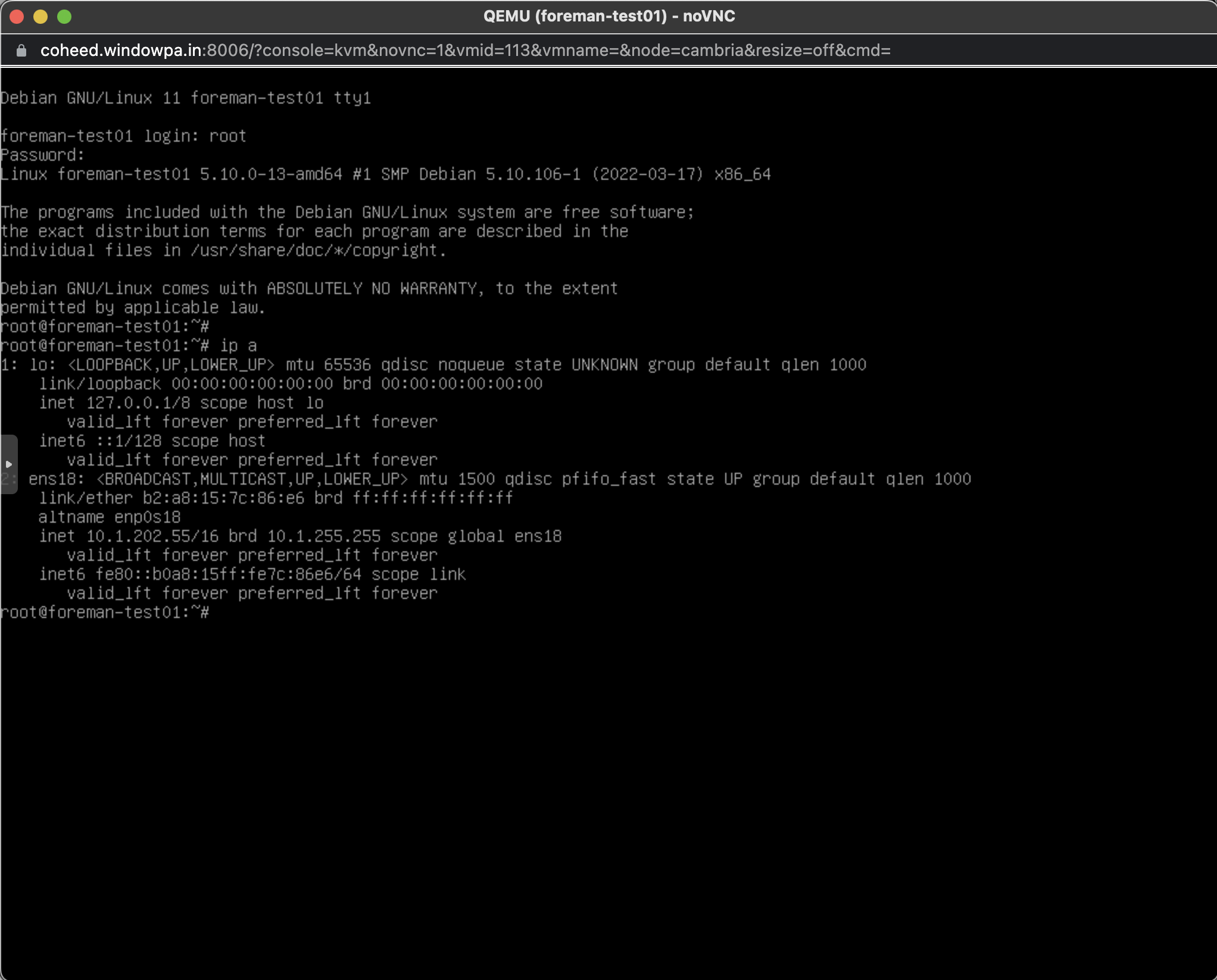Click the Password: prompt line
Viewport: 1217px width, 980px height.
click(x=43, y=155)
